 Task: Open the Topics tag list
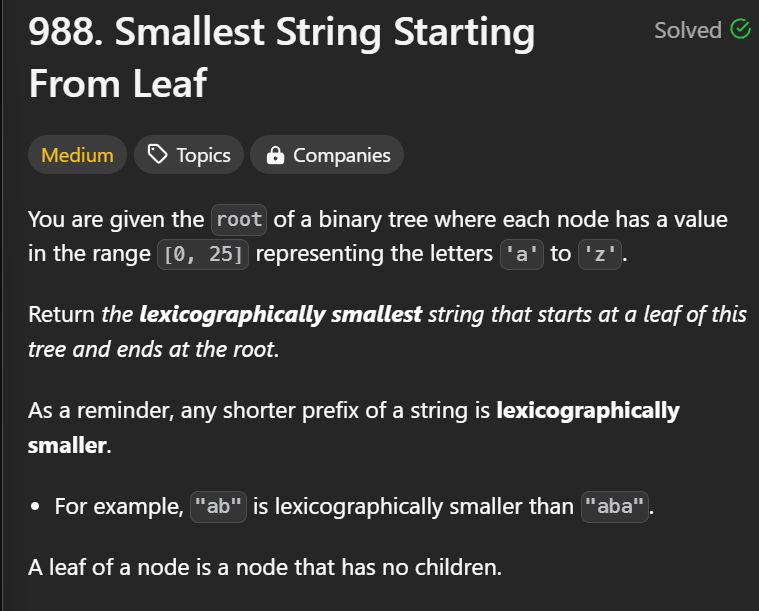pyautogui.click(x=189, y=155)
